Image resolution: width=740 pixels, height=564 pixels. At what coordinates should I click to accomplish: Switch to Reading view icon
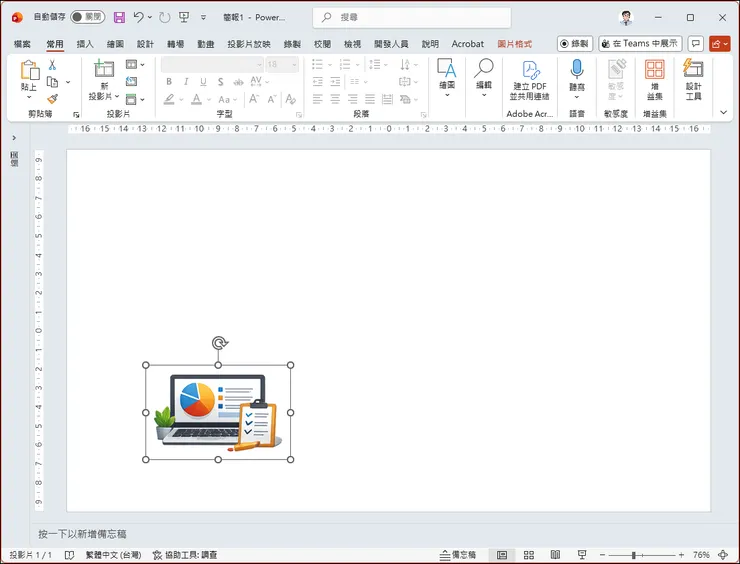click(555, 555)
